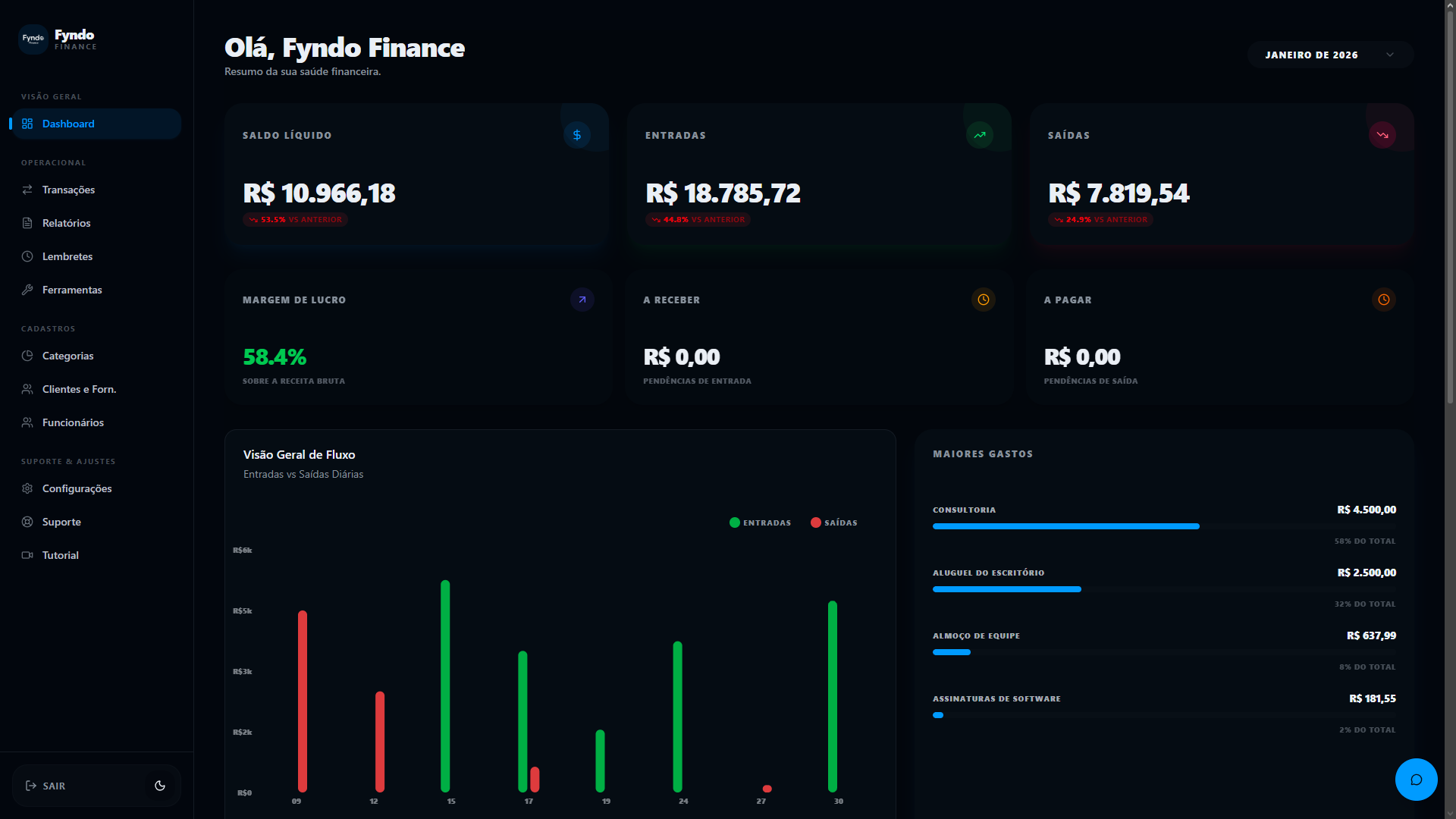The height and width of the screenshot is (819, 1456).
Task: Open the chat bubble at bottom right
Action: (1417, 780)
